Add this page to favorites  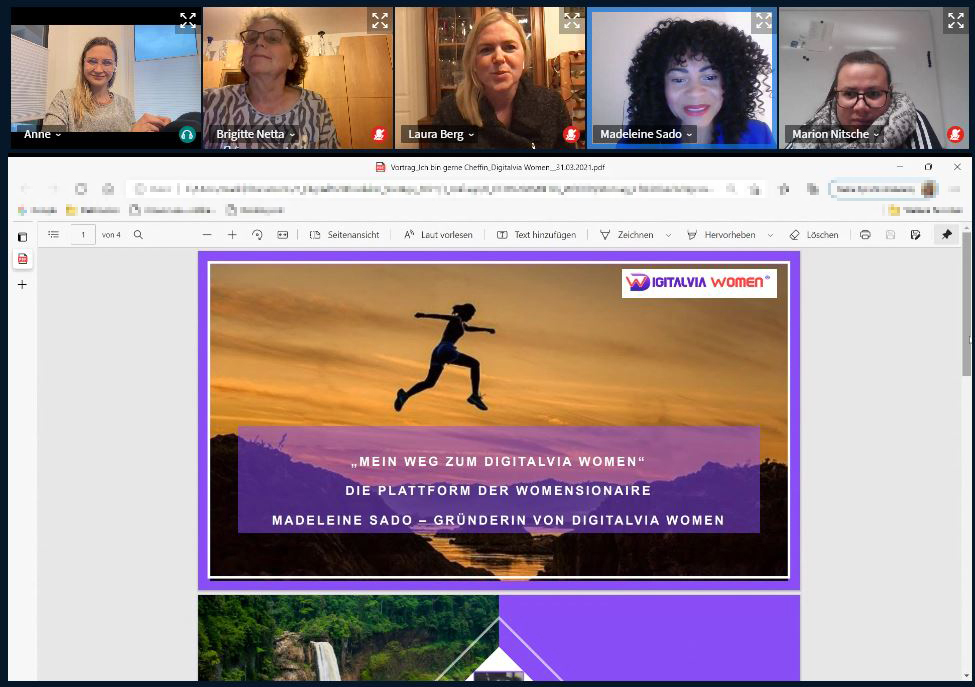click(x=754, y=189)
